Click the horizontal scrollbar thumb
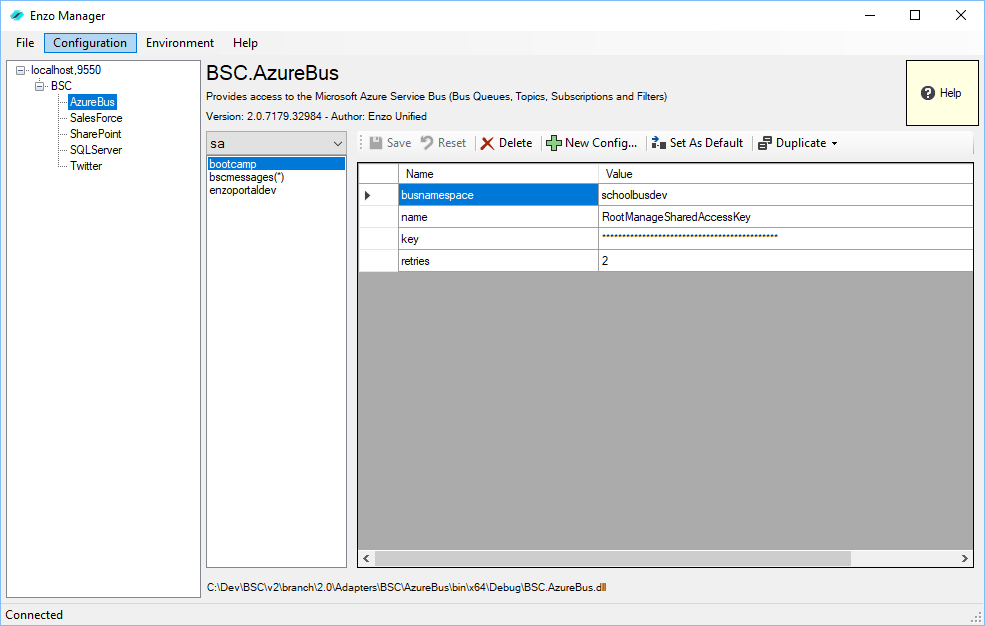 pyautogui.click(x=612, y=558)
